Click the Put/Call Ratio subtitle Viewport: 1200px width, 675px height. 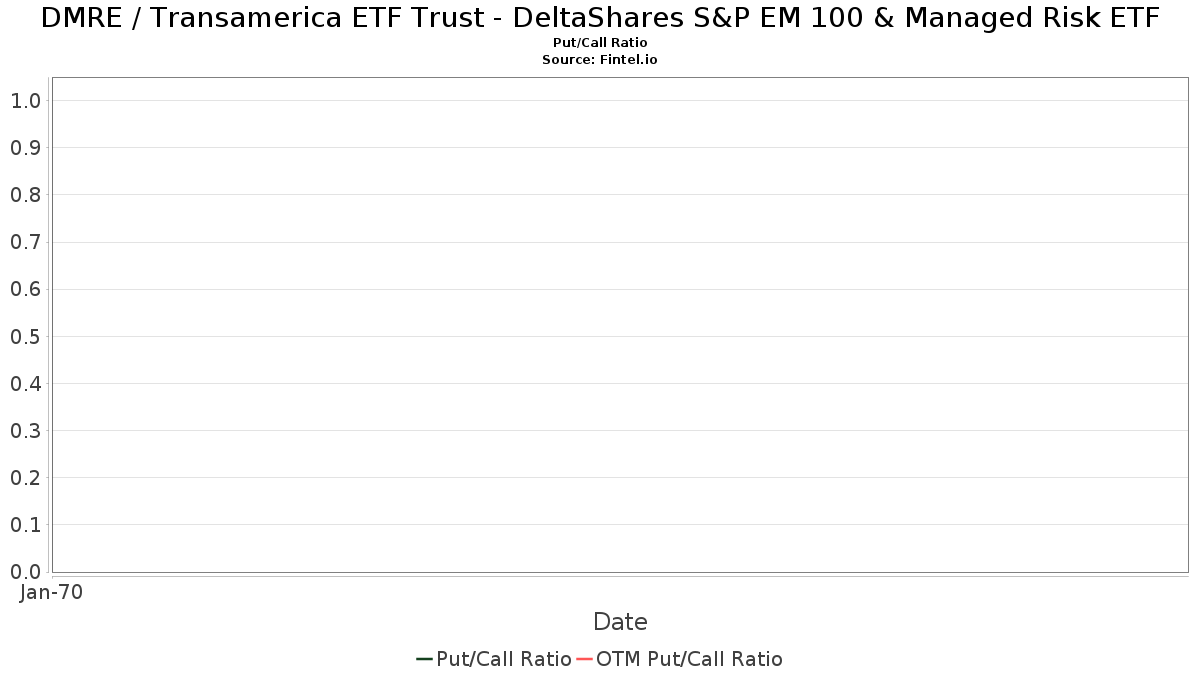(600, 43)
